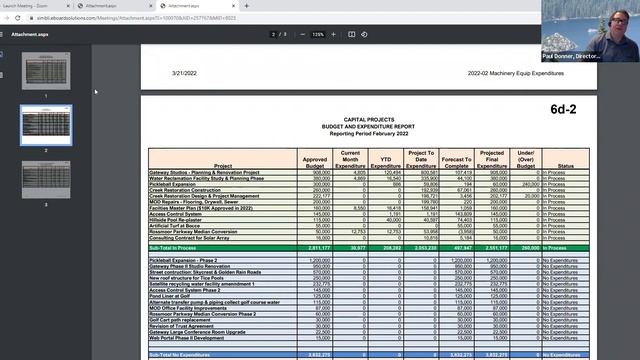Viewport: 640px width, 360px height.
Task: Close the Launch Meeting - Zoom tab
Action: [x=68, y=6]
